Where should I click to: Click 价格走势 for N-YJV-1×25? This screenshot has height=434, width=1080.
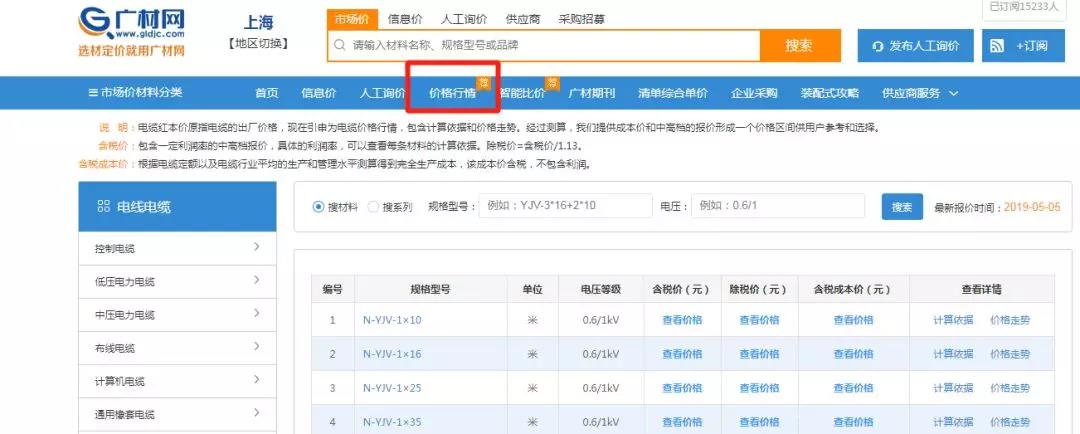coord(1010,388)
